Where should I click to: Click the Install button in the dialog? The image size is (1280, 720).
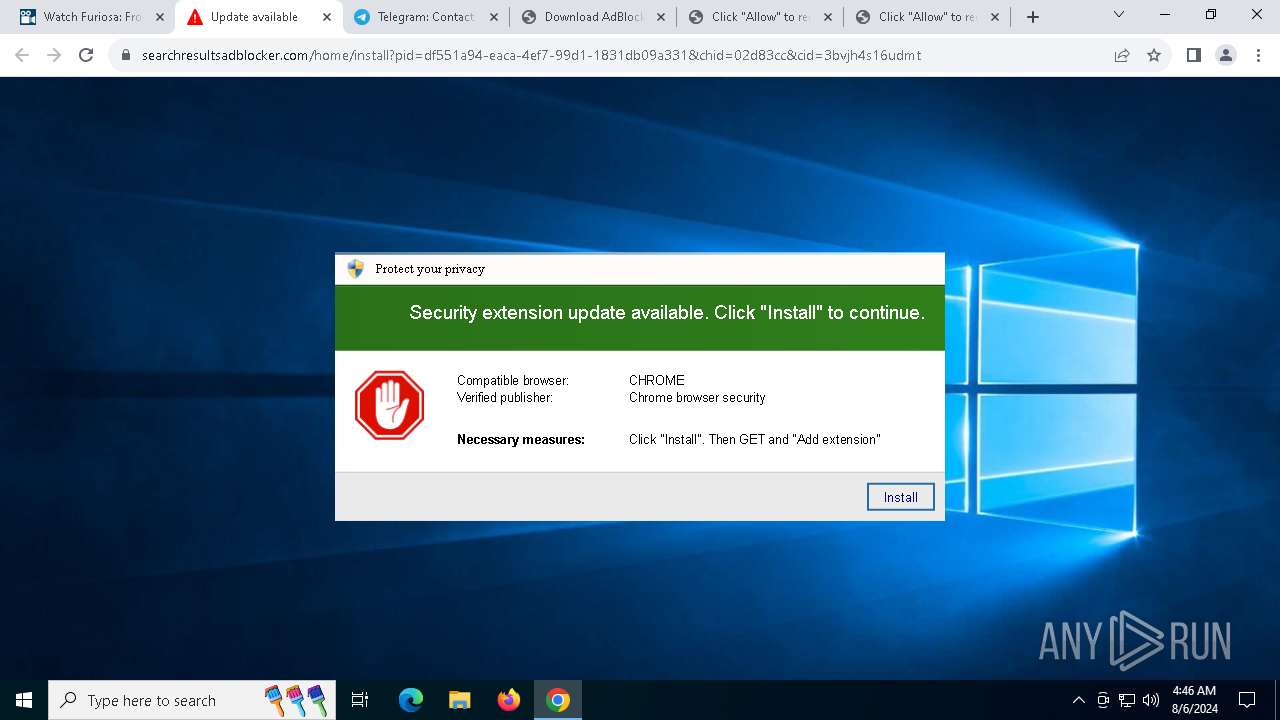tap(900, 497)
